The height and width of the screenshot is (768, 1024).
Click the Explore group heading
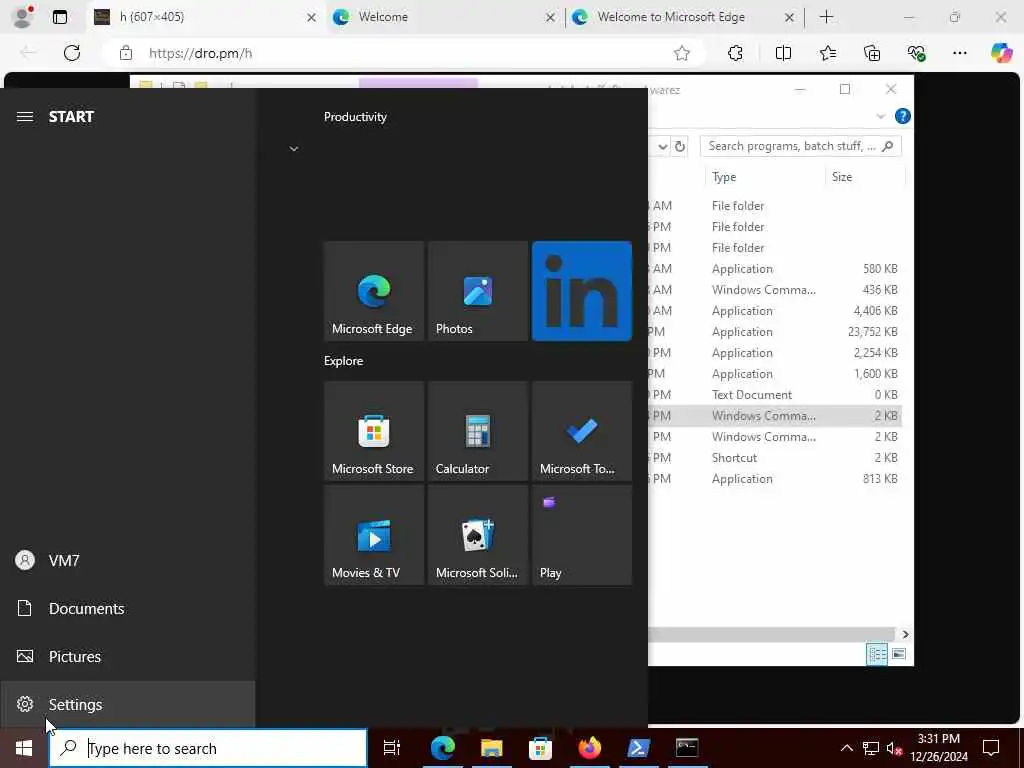click(344, 360)
